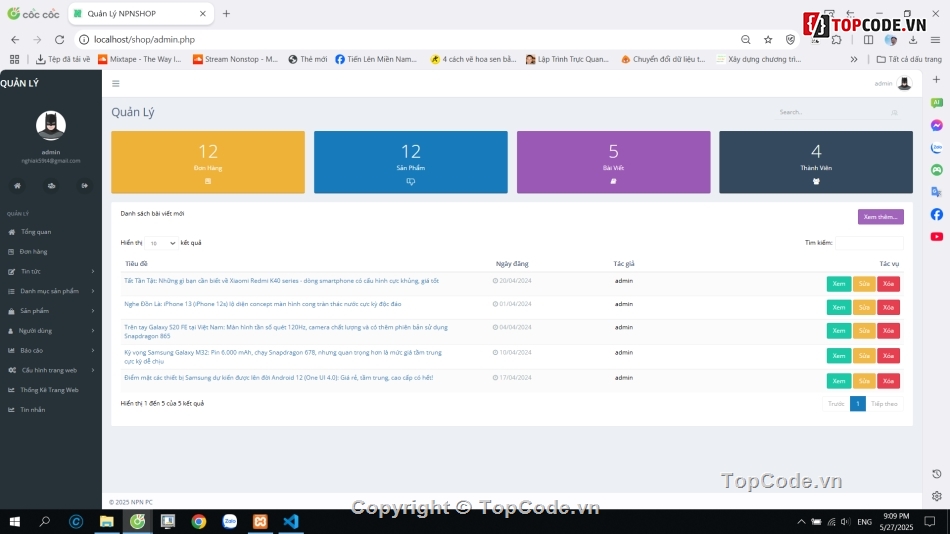Click the zoom magnifier icon in address bar
Image resolution: width=950 pixels, height=534 pixels.
(x=746, y=39)
